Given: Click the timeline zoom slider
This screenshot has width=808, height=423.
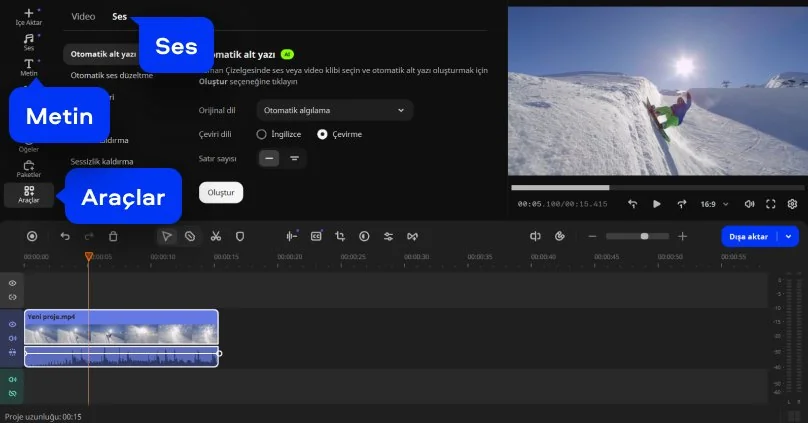Looking at the screenshot, I should tap(644, 236).
